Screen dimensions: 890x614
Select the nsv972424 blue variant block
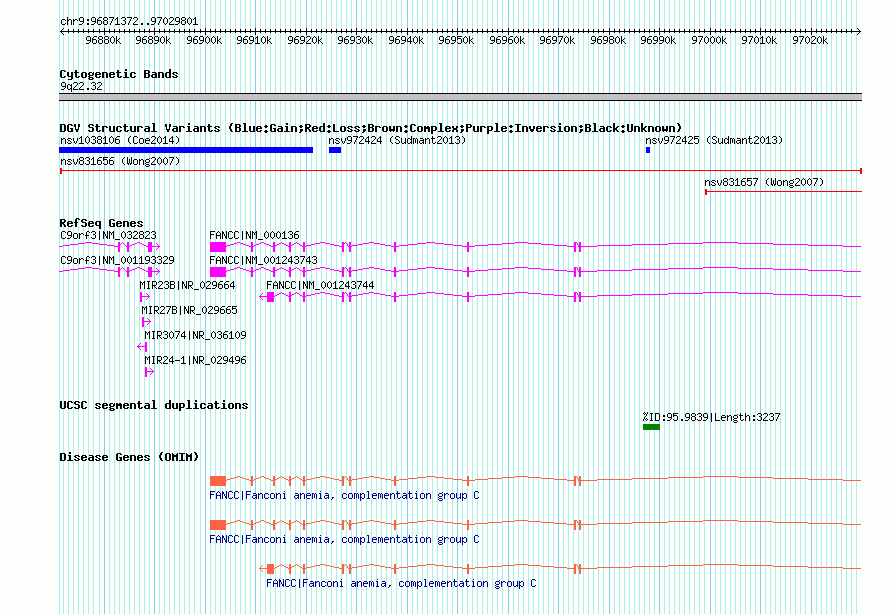pos(335,150)
